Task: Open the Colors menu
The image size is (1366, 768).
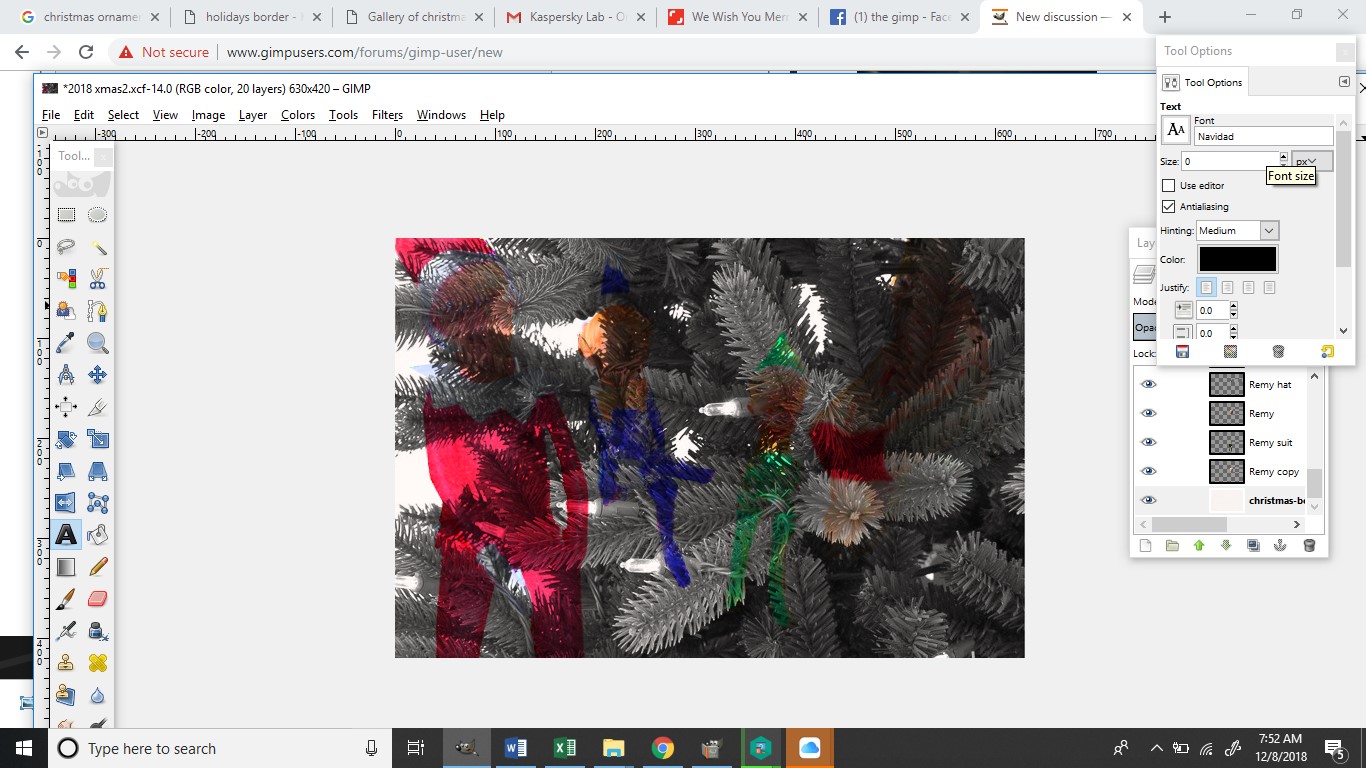Action: tap(298, 115)
